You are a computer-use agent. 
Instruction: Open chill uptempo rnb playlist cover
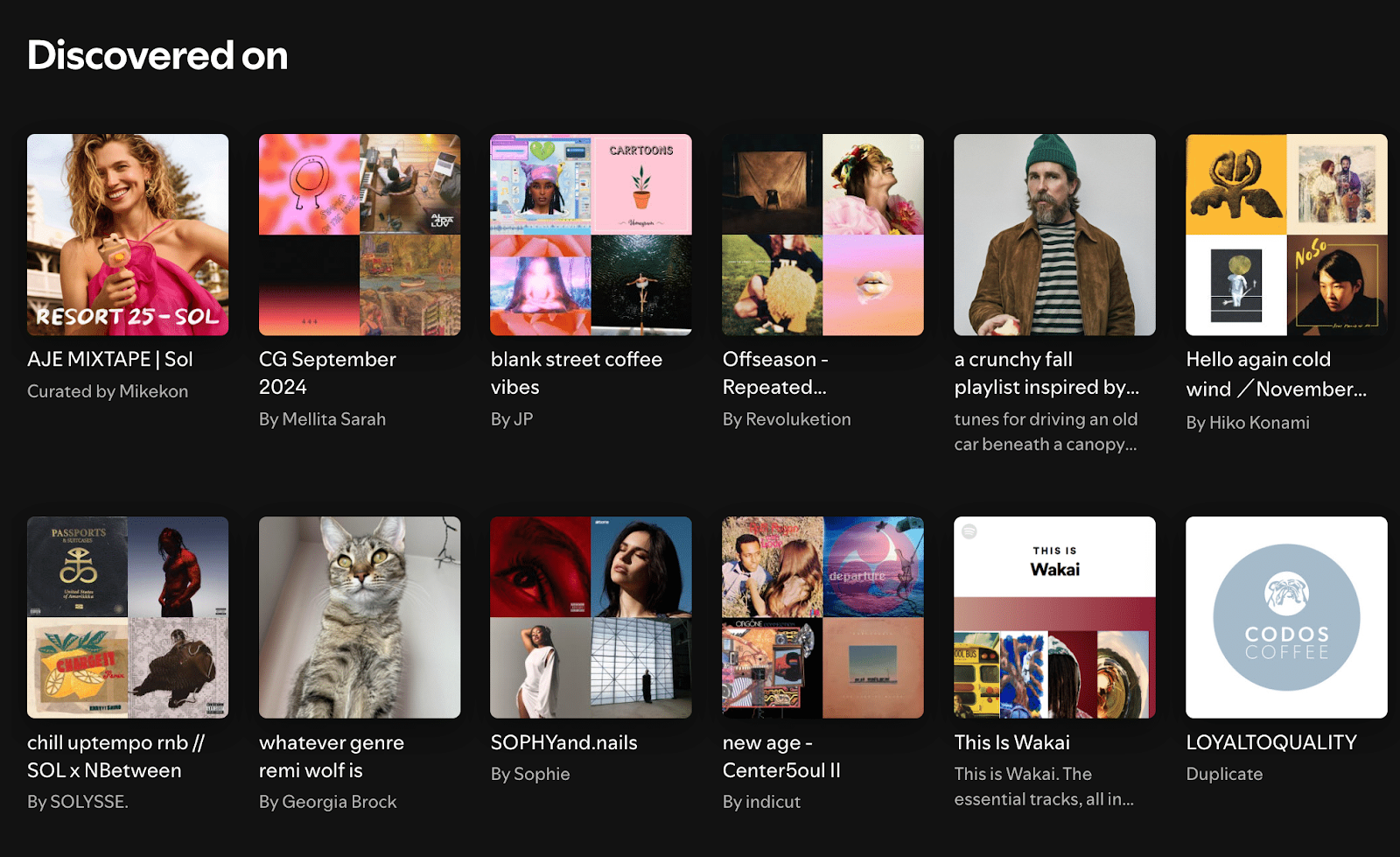tap(128, 617)
